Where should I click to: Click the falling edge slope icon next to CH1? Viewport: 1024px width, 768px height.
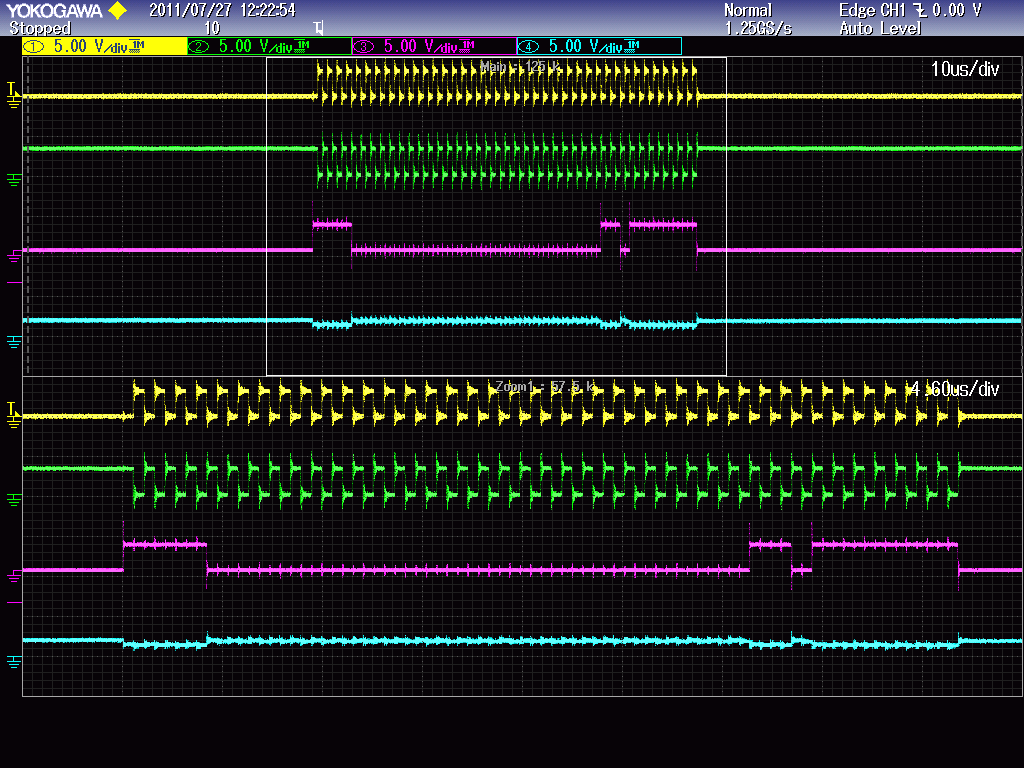[x=920, y=10]
